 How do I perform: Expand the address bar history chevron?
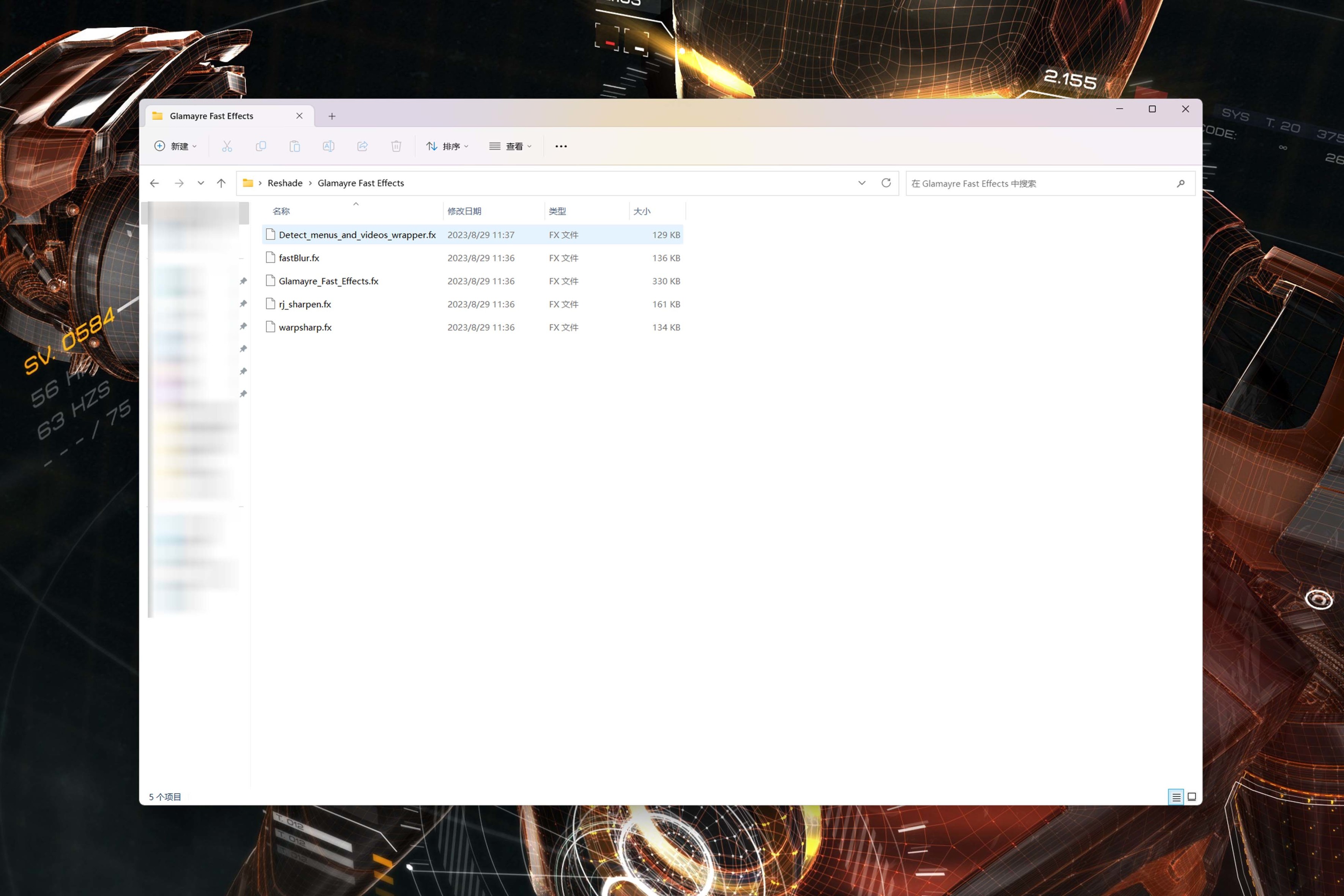tap(862, 183)
